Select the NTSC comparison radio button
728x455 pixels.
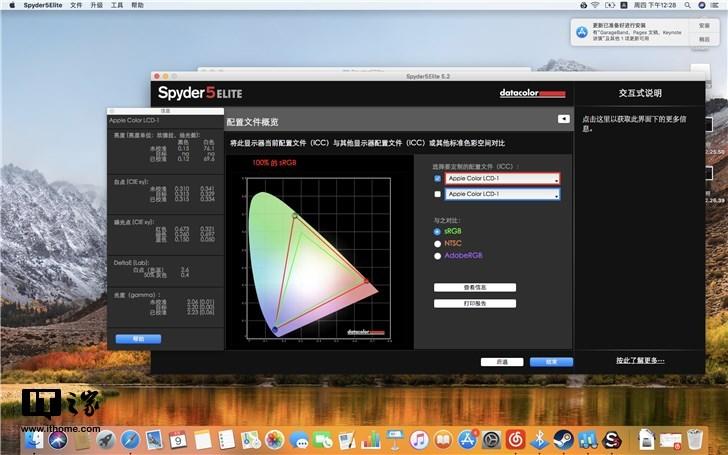point(437,244)
